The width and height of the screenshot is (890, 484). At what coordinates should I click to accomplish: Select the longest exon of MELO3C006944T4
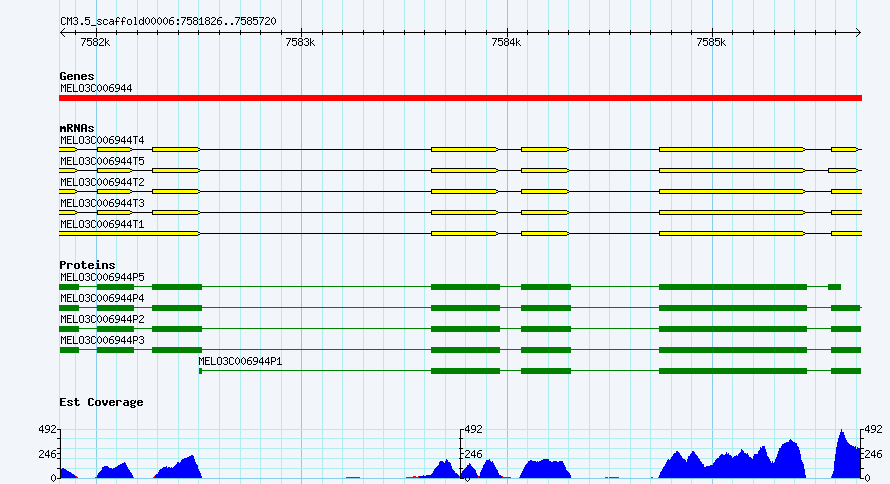coord(732,150)
